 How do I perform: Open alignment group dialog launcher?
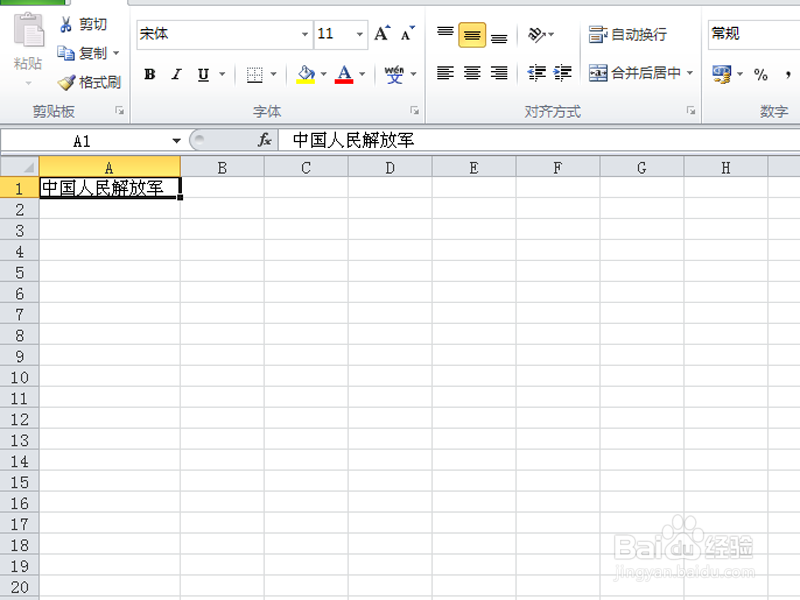(691, 110)
